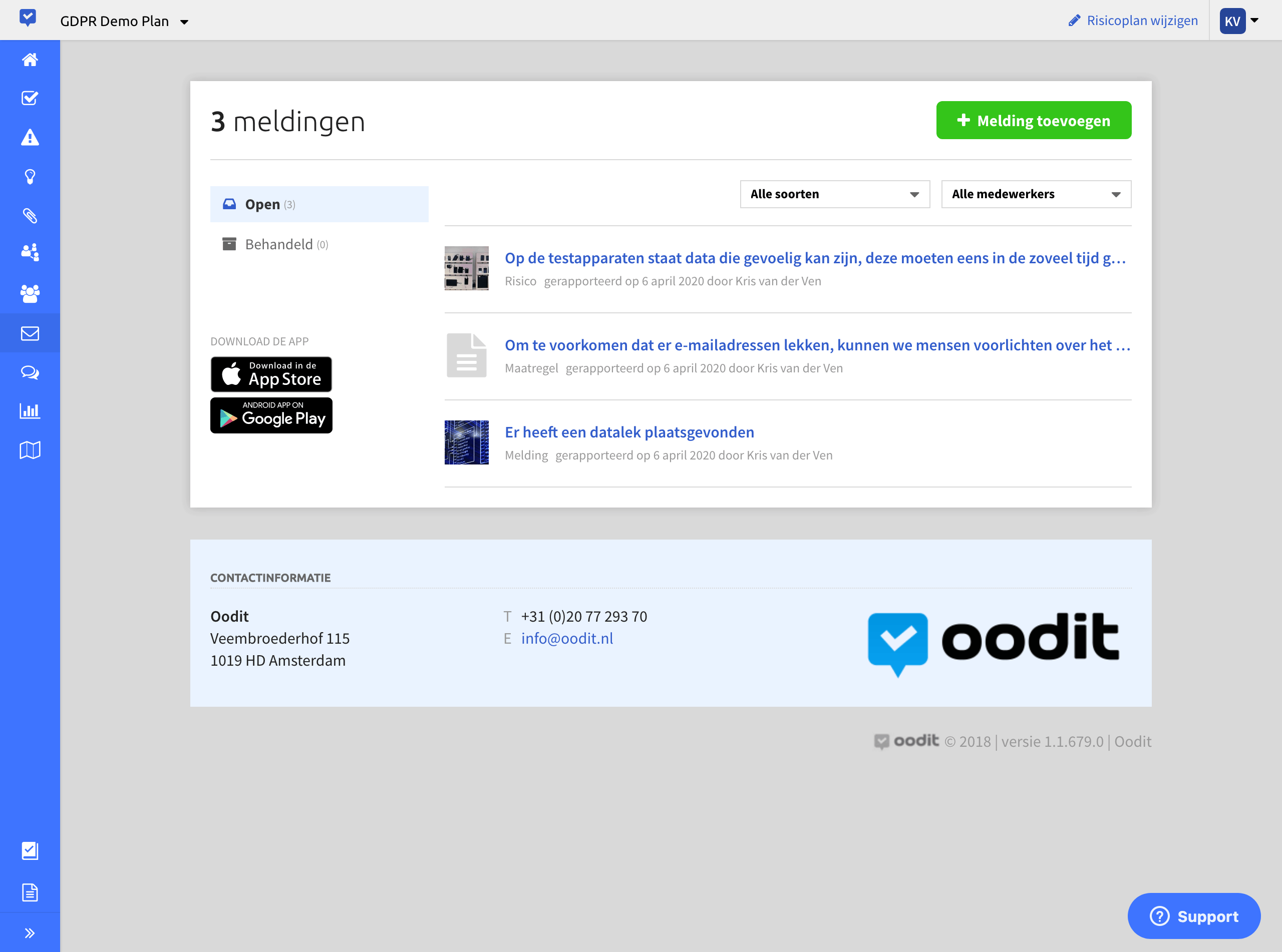Open the Home dashboard icon
1282x952 pixels.
30,60
